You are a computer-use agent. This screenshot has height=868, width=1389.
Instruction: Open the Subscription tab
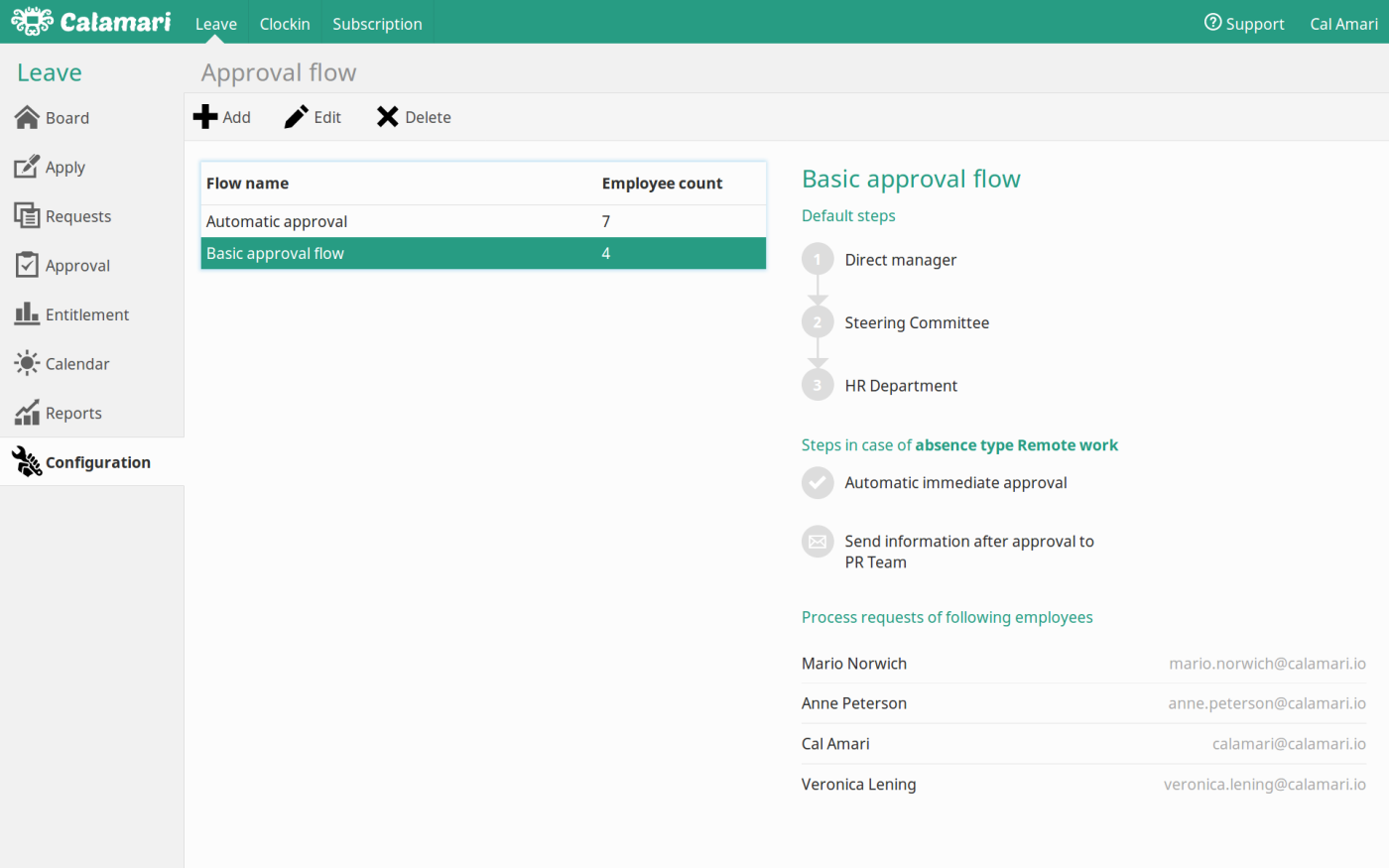point(377,23)
